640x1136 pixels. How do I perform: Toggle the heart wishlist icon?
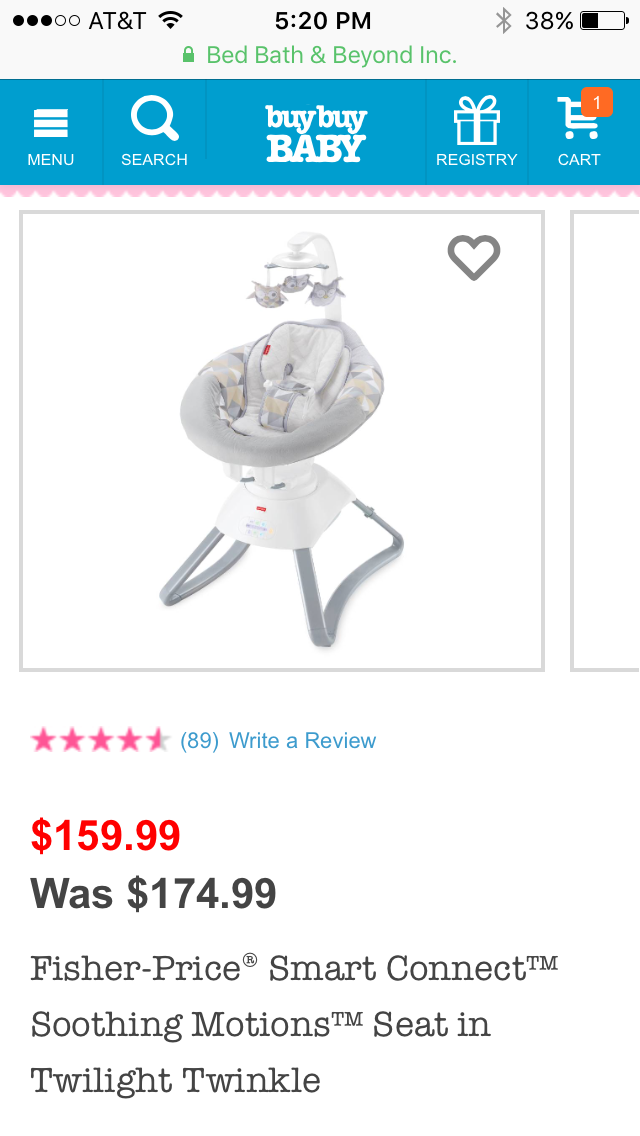click(474, 257)
